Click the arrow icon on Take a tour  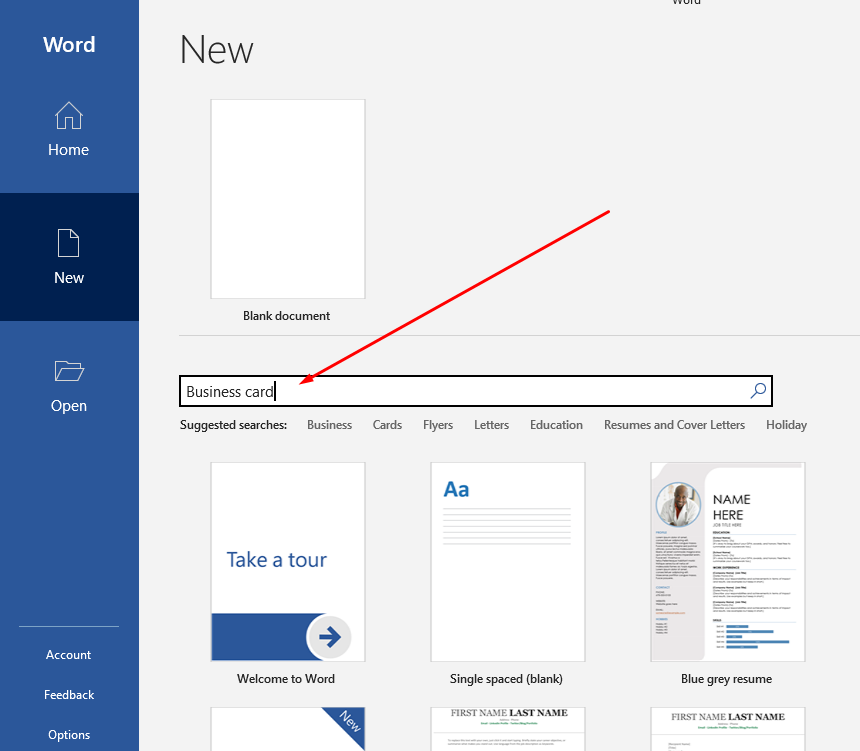(329, 635)
